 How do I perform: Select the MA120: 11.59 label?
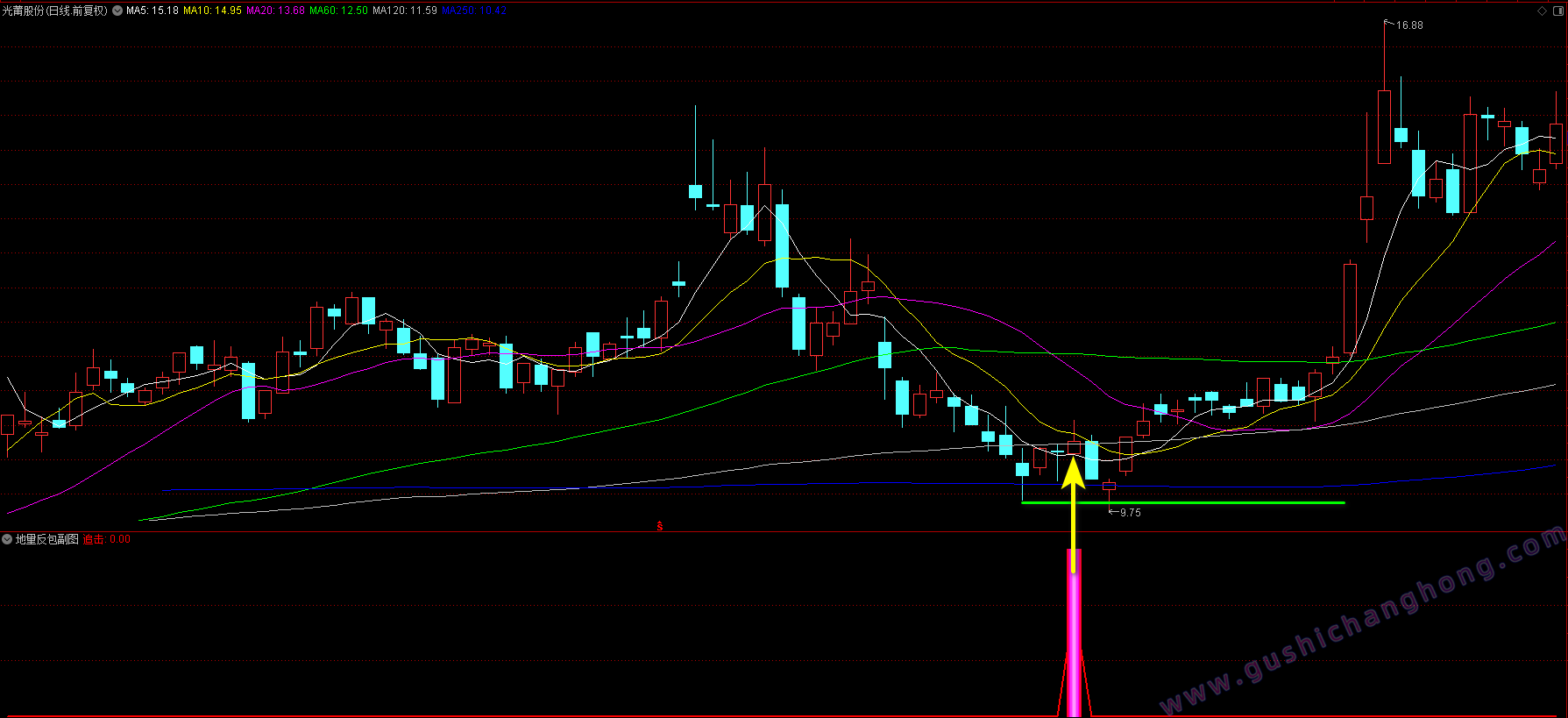tap(405, 11)
